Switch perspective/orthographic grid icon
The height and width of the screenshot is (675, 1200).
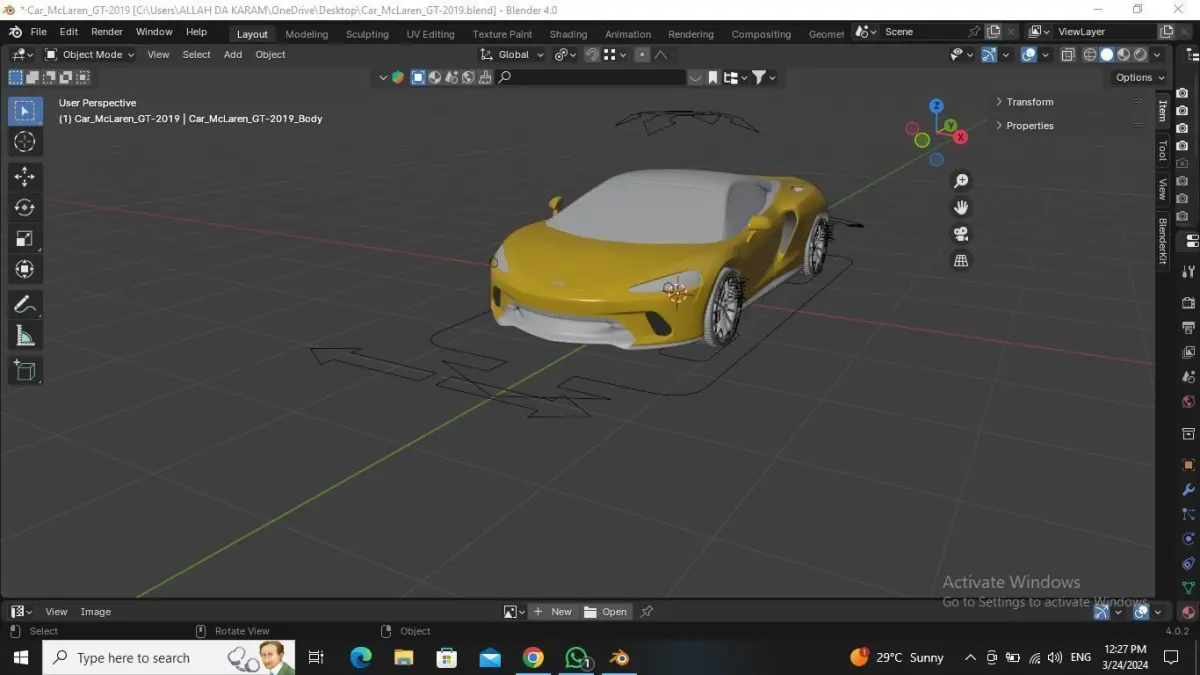(961, 260)
